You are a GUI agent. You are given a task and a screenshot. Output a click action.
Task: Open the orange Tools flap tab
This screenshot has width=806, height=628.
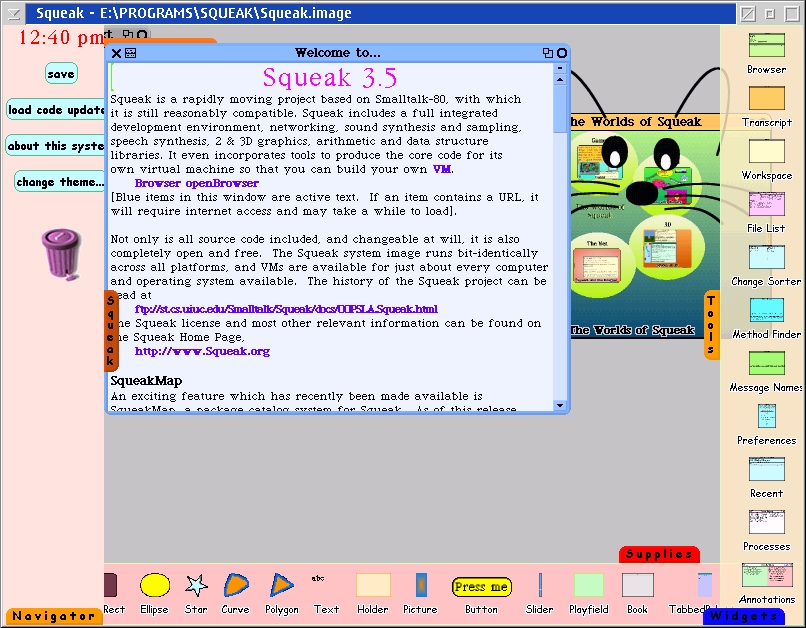(710, 324)
